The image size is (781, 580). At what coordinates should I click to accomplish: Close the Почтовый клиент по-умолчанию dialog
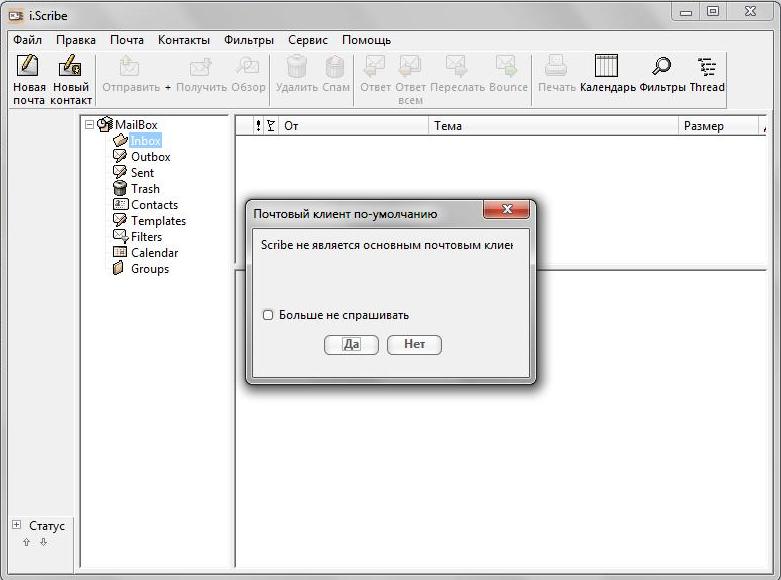(x=507, y=209)
